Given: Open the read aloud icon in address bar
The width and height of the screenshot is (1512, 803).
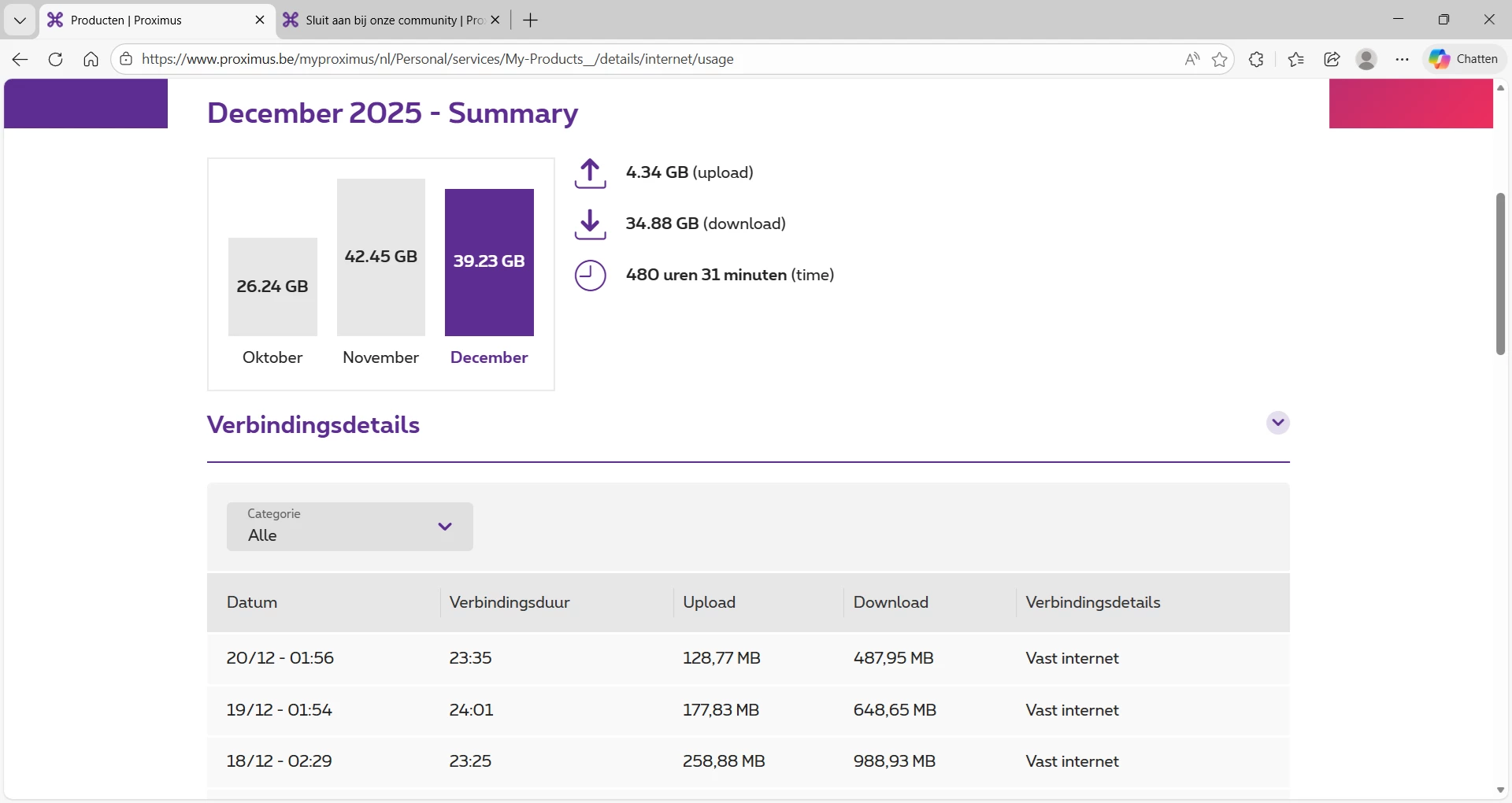Looking at the screenshot, I should point(1191,60).
